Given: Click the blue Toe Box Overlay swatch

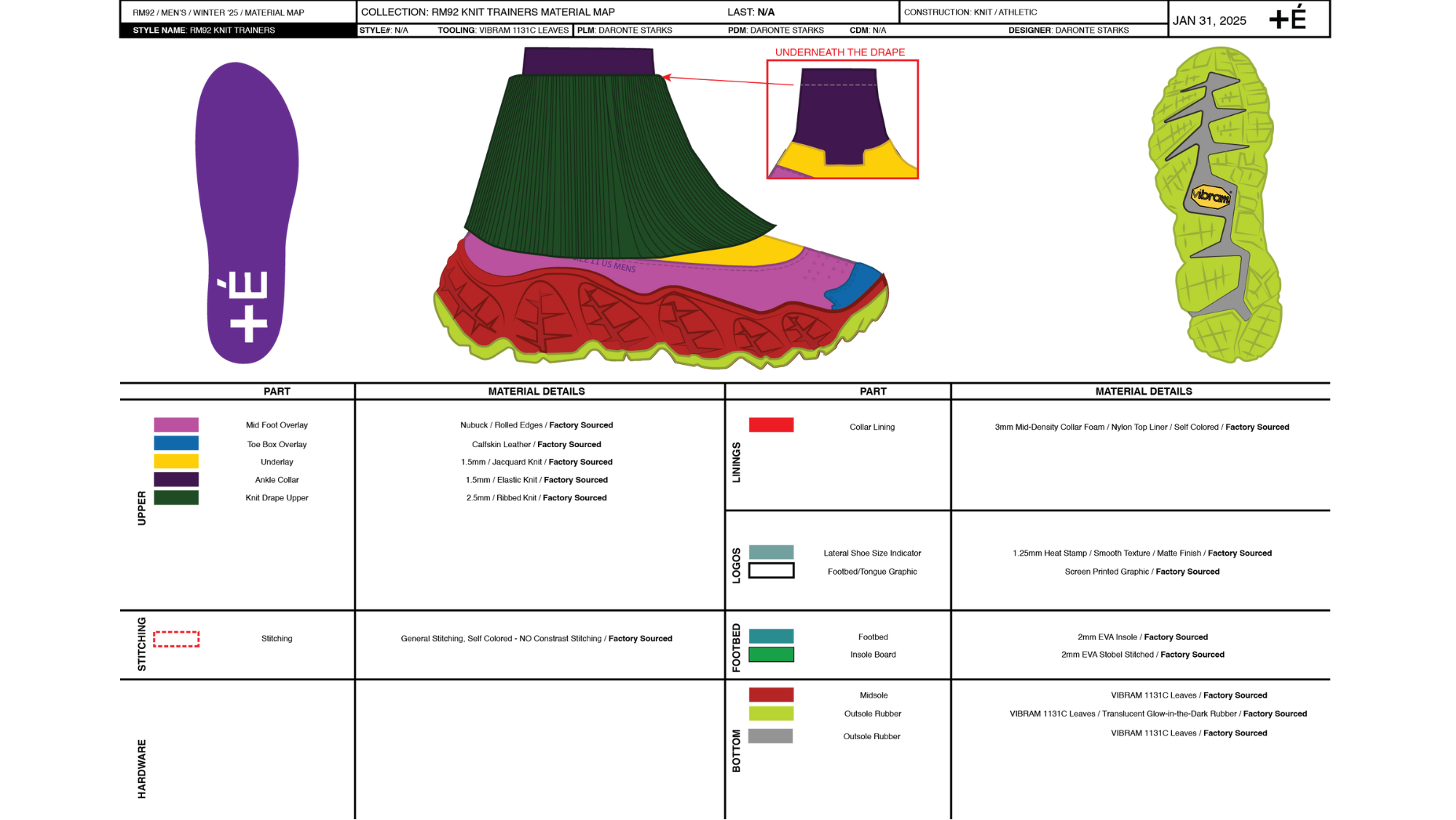Looking at the screenshot, I should (x=176, y=443).
